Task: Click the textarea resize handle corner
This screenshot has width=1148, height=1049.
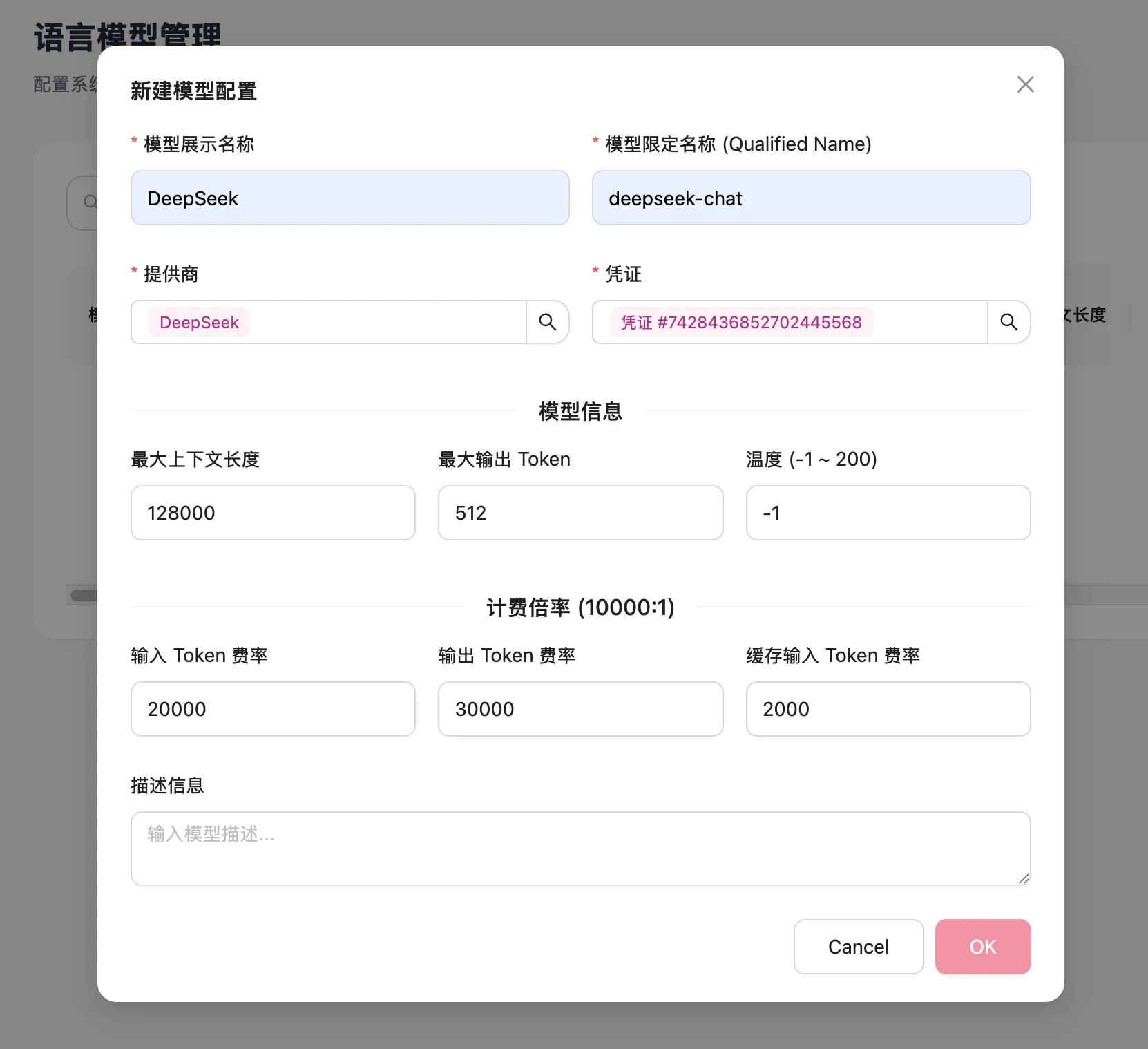Action: pyautogui.click(x=1024, y=878)
